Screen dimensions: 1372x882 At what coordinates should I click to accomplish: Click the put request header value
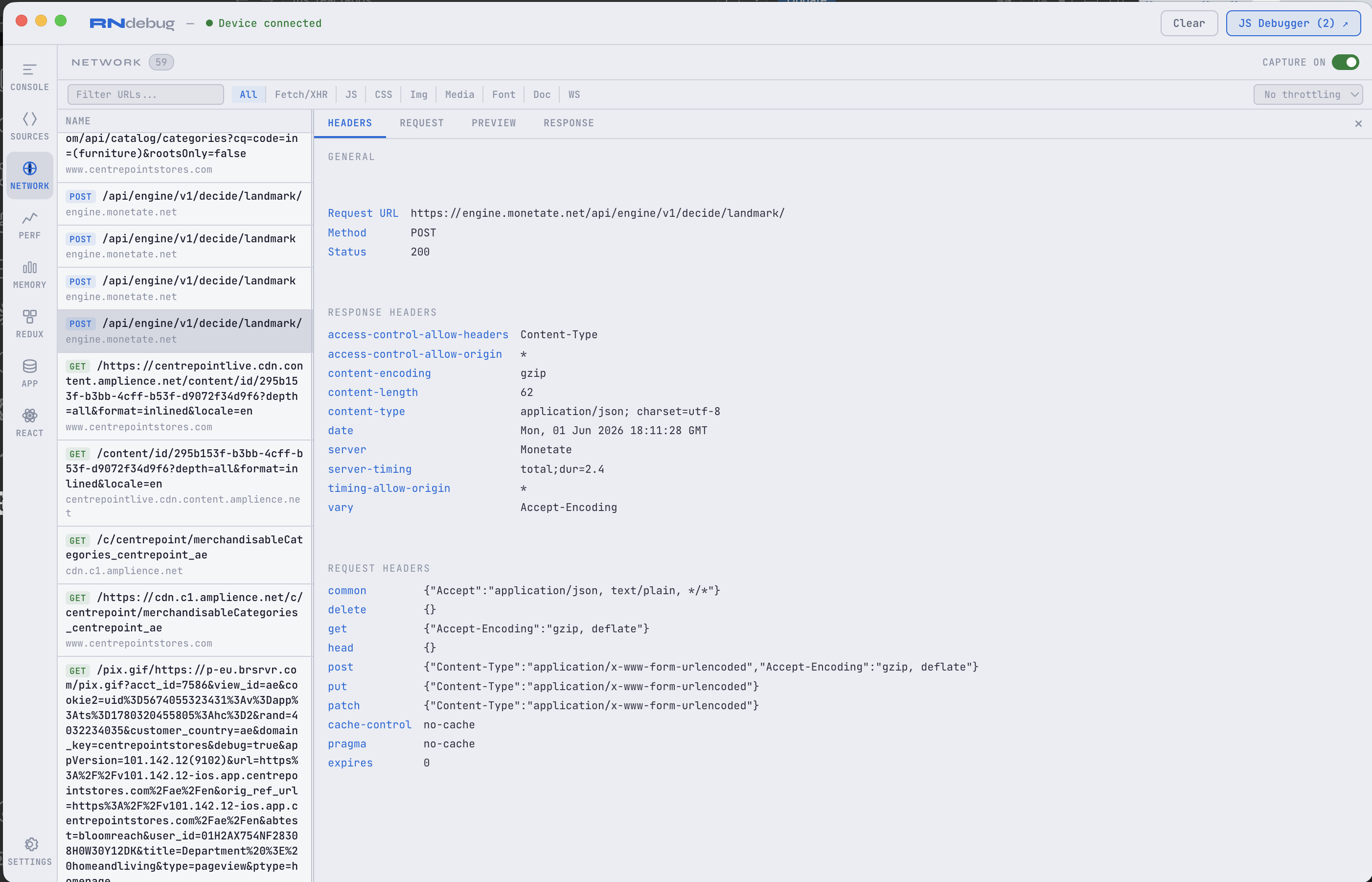591,687
